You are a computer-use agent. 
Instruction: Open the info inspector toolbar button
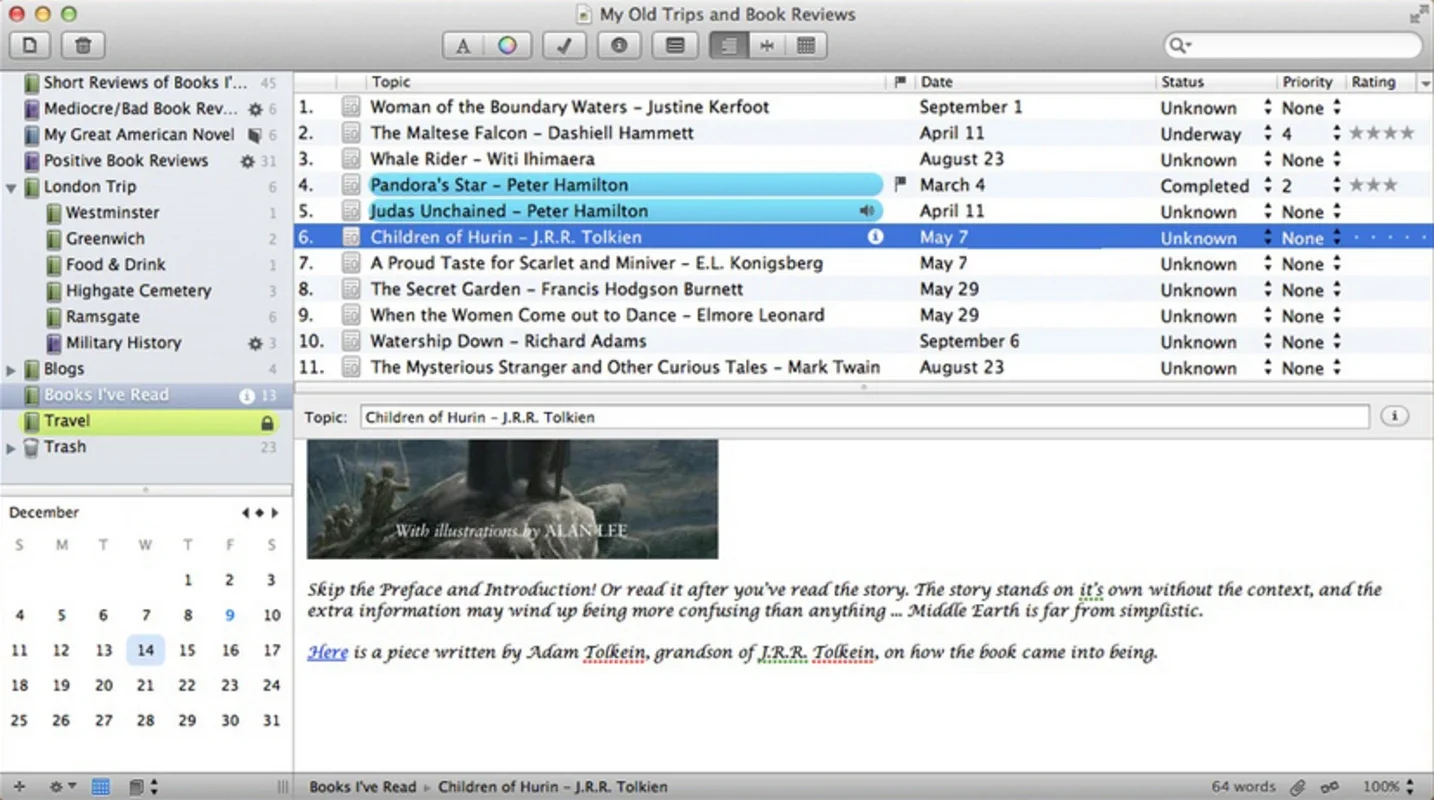[619, 45]
